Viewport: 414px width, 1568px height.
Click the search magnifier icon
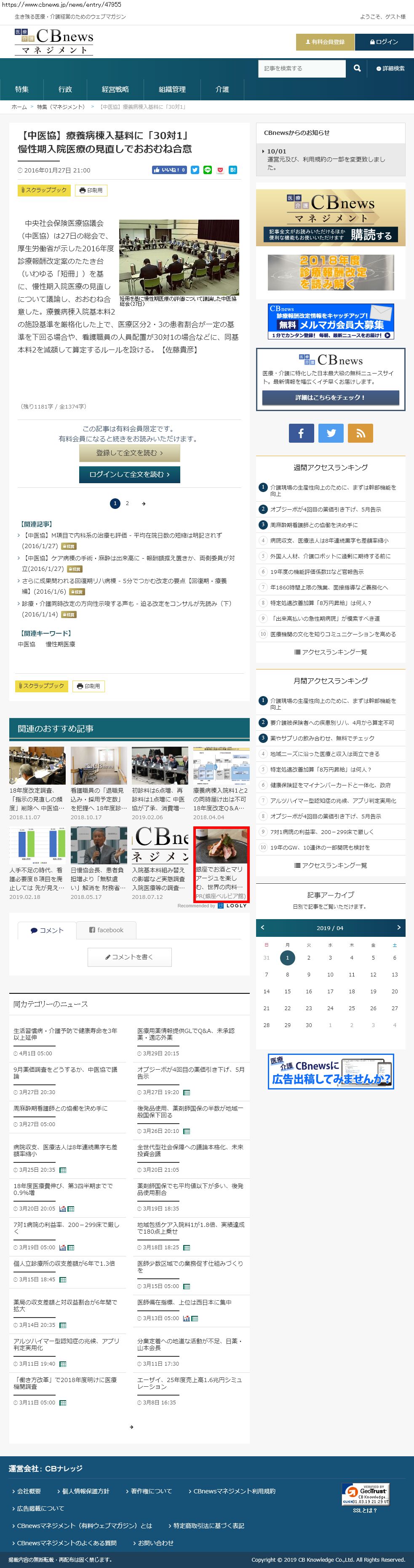357,68
